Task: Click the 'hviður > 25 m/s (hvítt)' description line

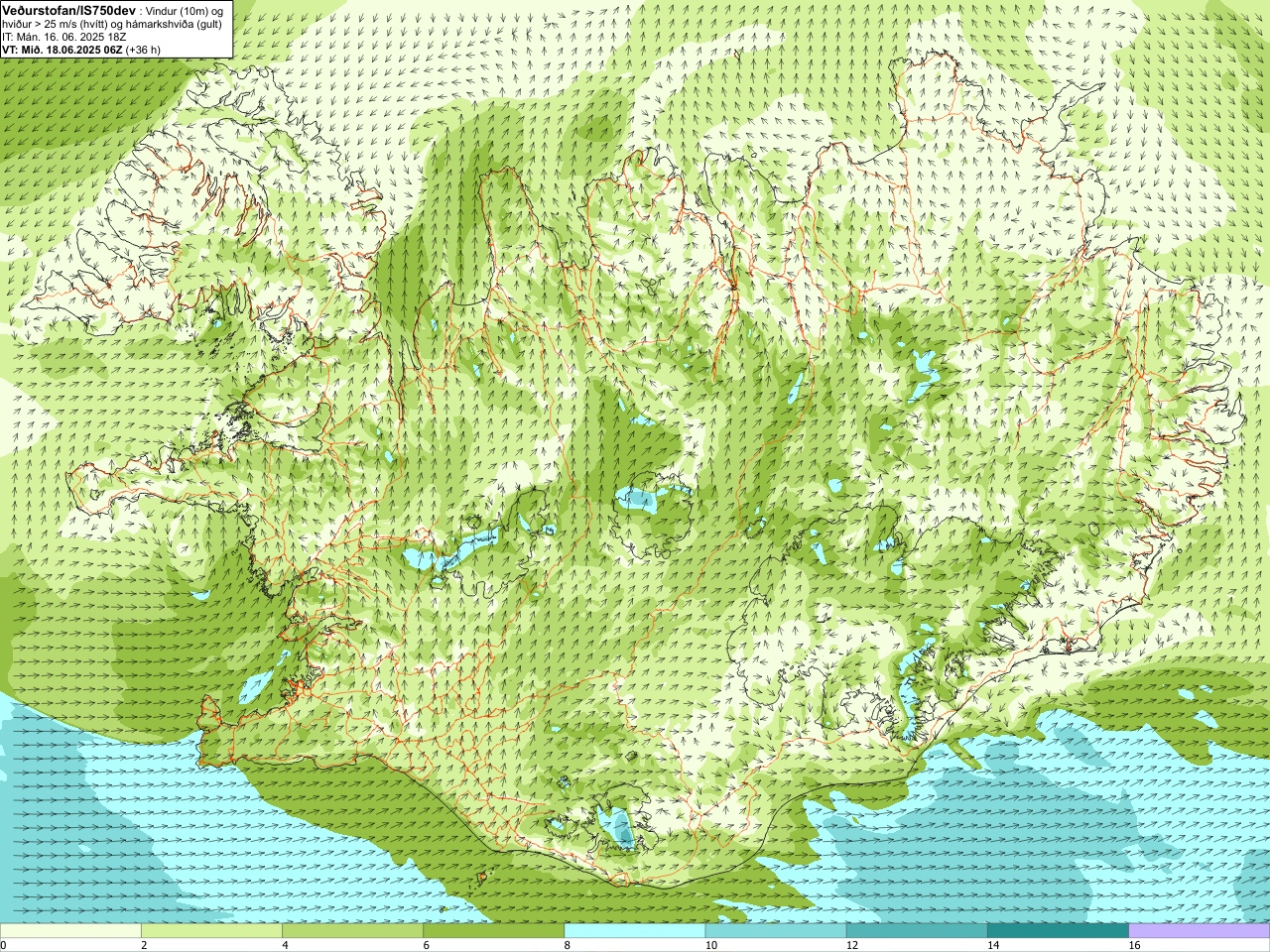Action: [x=112, y=24]
